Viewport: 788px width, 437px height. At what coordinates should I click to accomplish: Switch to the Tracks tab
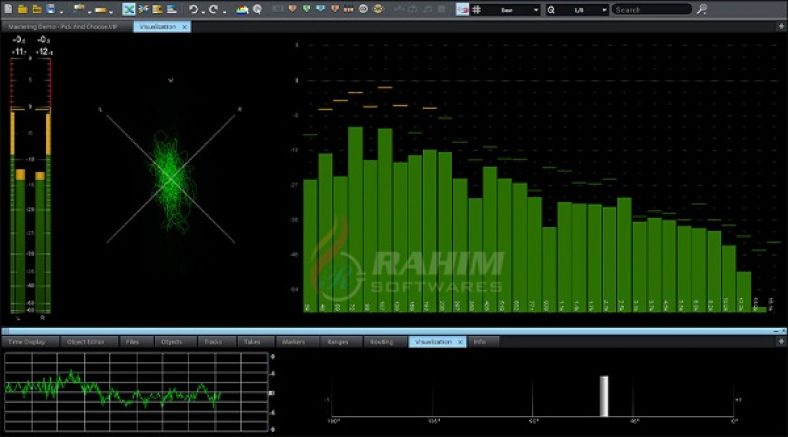pyautogui.click(x=212, y=342)
